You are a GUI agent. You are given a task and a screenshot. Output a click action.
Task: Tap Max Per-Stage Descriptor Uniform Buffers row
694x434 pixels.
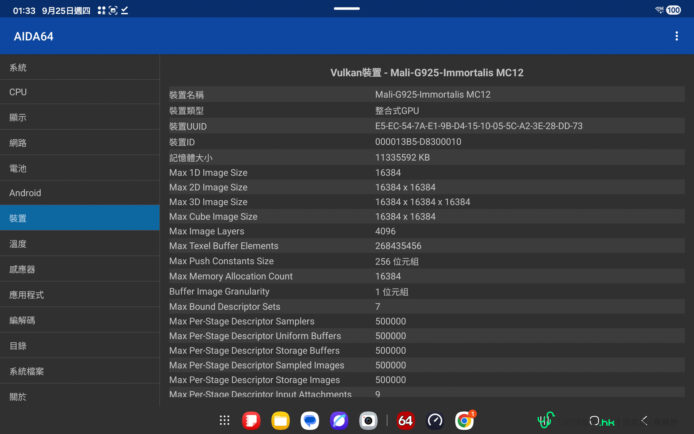(x=426, y=336)
